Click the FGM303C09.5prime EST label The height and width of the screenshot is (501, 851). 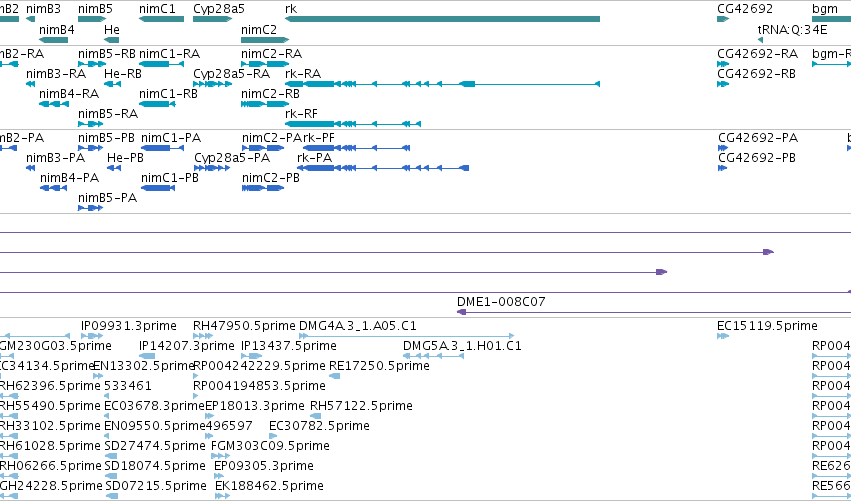pos(270,446)
